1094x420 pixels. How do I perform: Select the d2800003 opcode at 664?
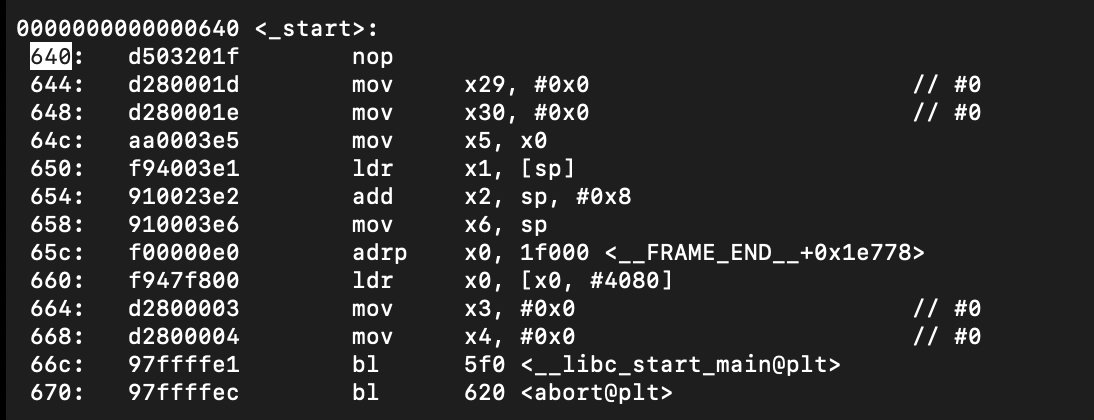[x=183, y=308]
